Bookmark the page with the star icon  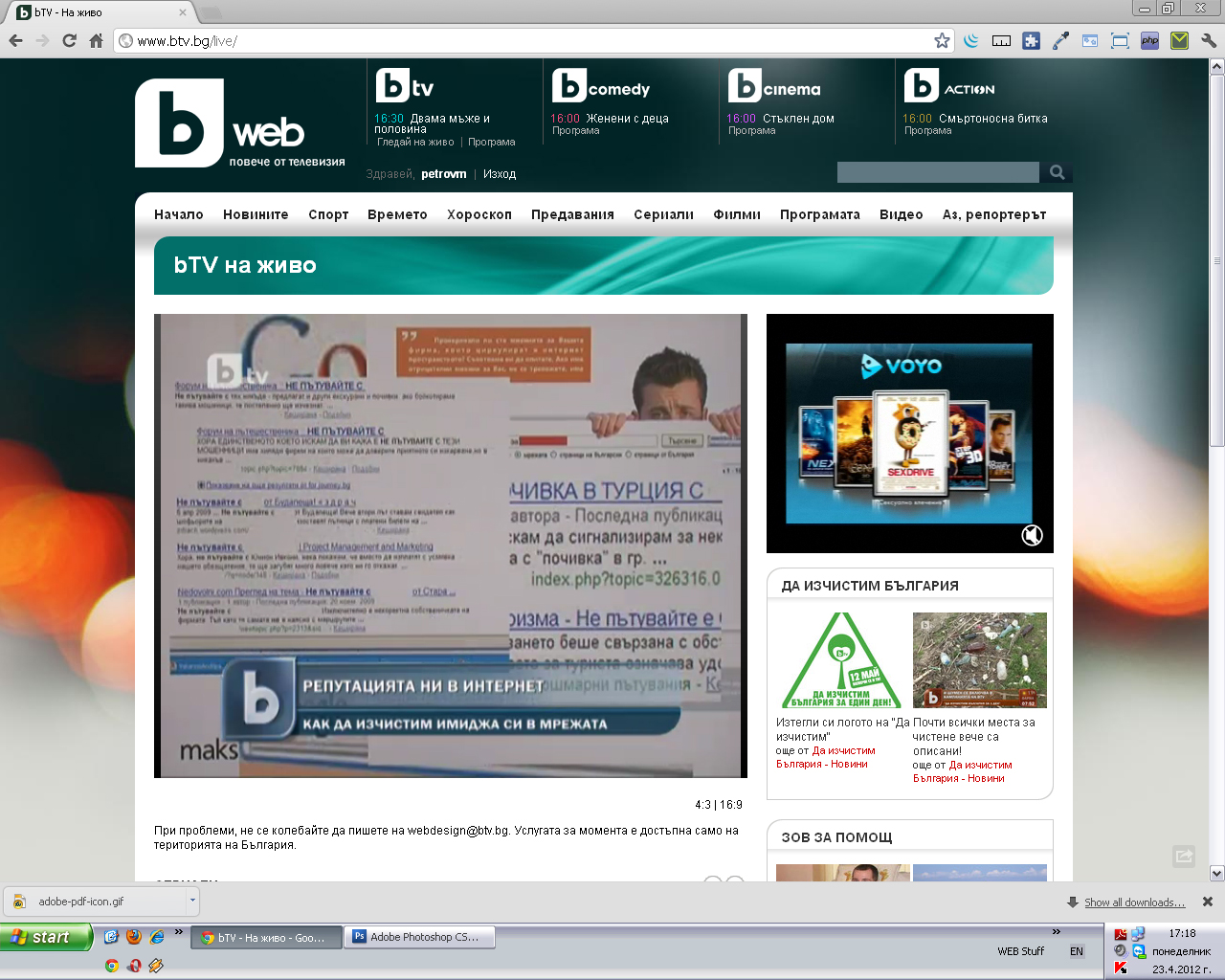tap(942, 40)
